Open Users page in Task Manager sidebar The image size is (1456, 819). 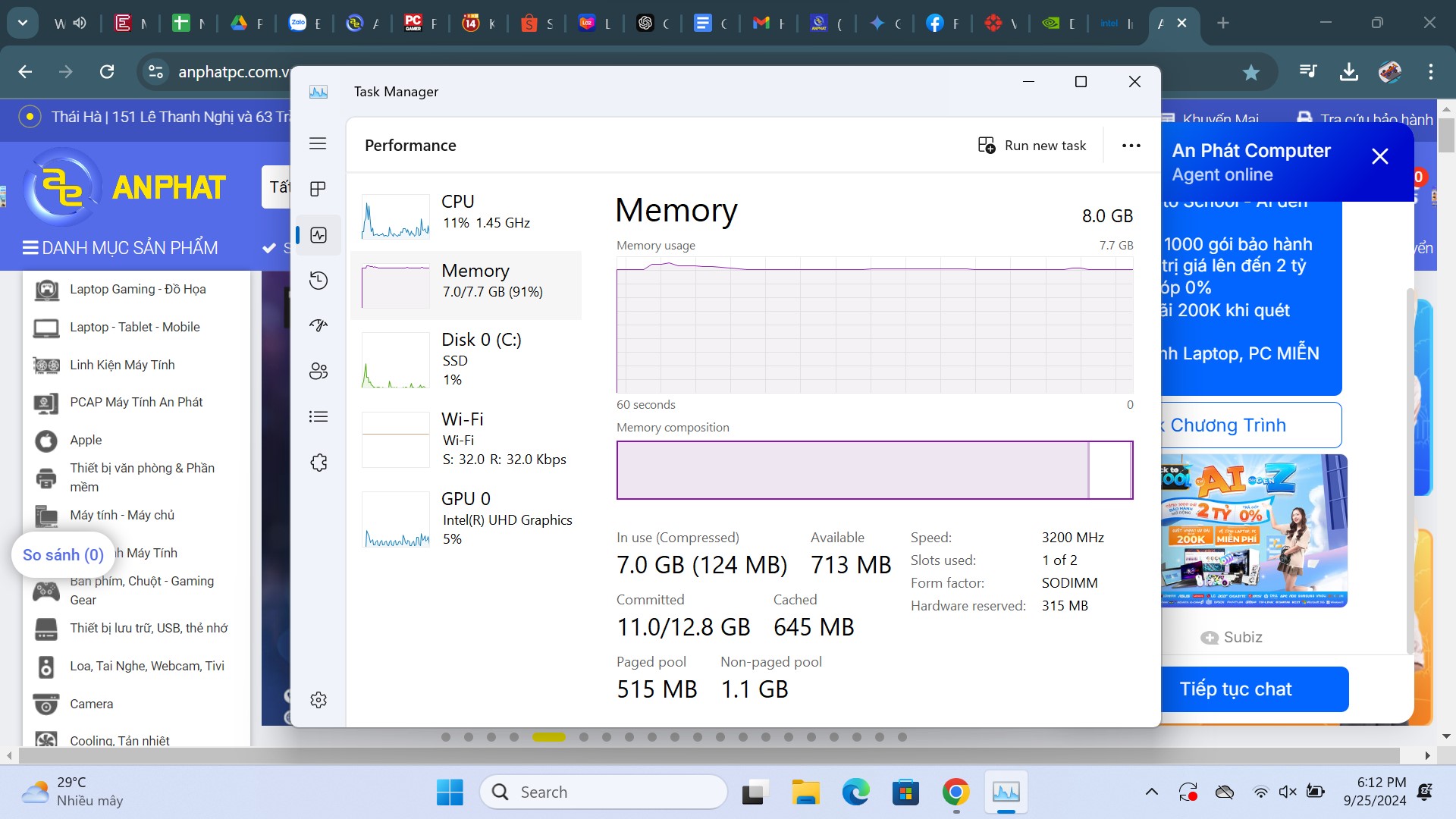(x=318, y=371)
